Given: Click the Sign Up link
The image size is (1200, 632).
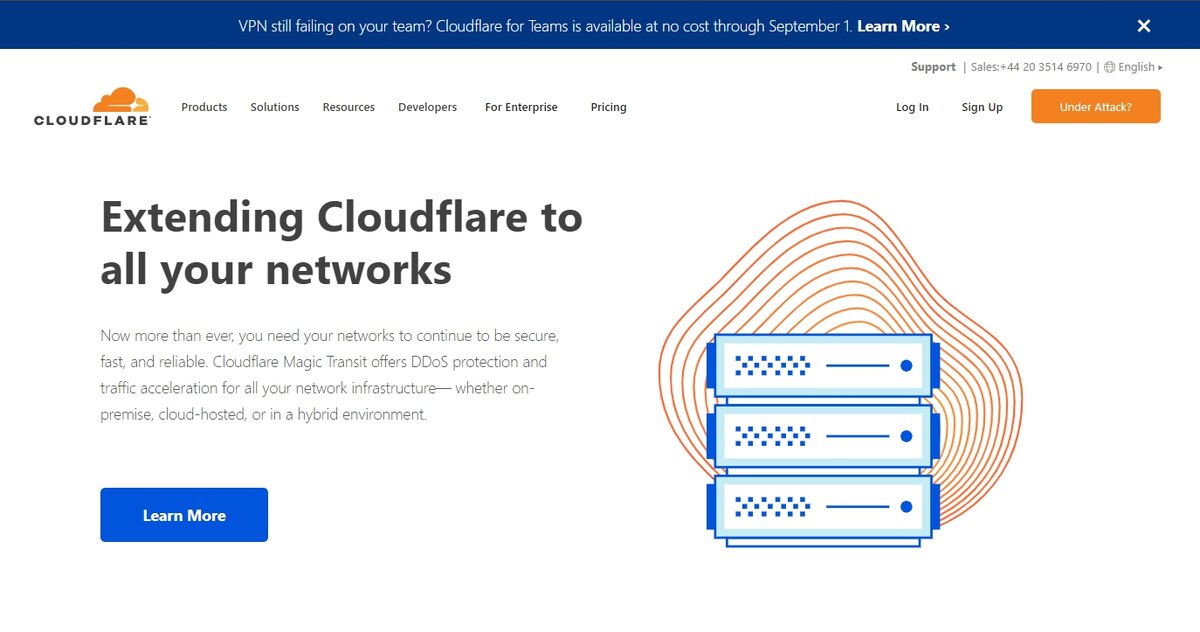Looking at the screenshot, I should pos(981,107).
